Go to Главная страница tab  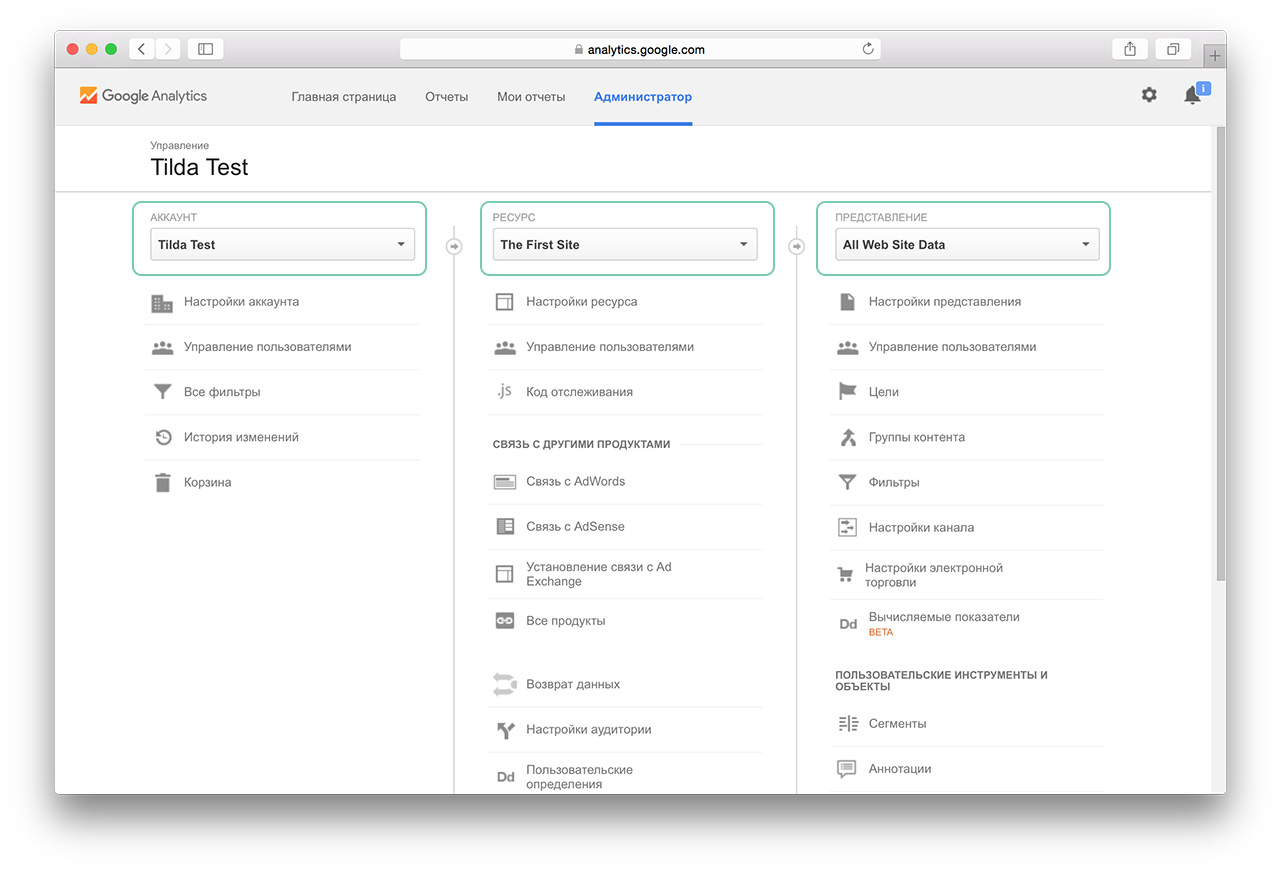tap(344, 97)
